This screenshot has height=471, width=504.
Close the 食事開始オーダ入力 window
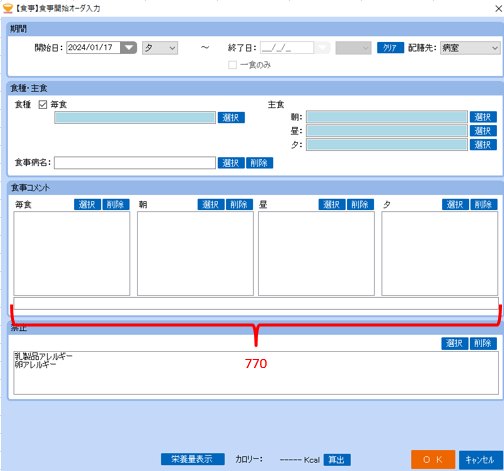click(x=498, y=8)
